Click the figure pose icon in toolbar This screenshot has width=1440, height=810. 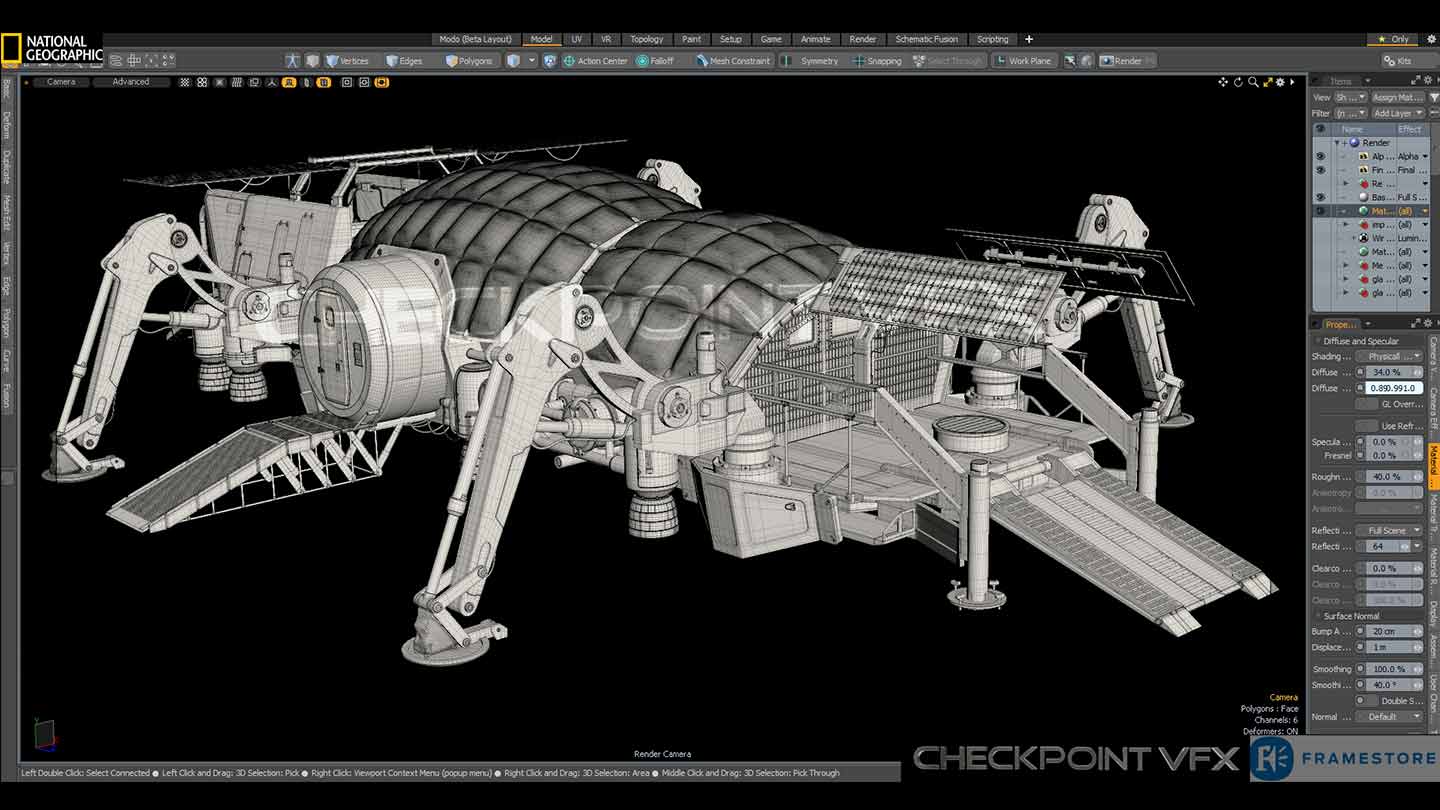pyautogui.click(x=292, y=61)
